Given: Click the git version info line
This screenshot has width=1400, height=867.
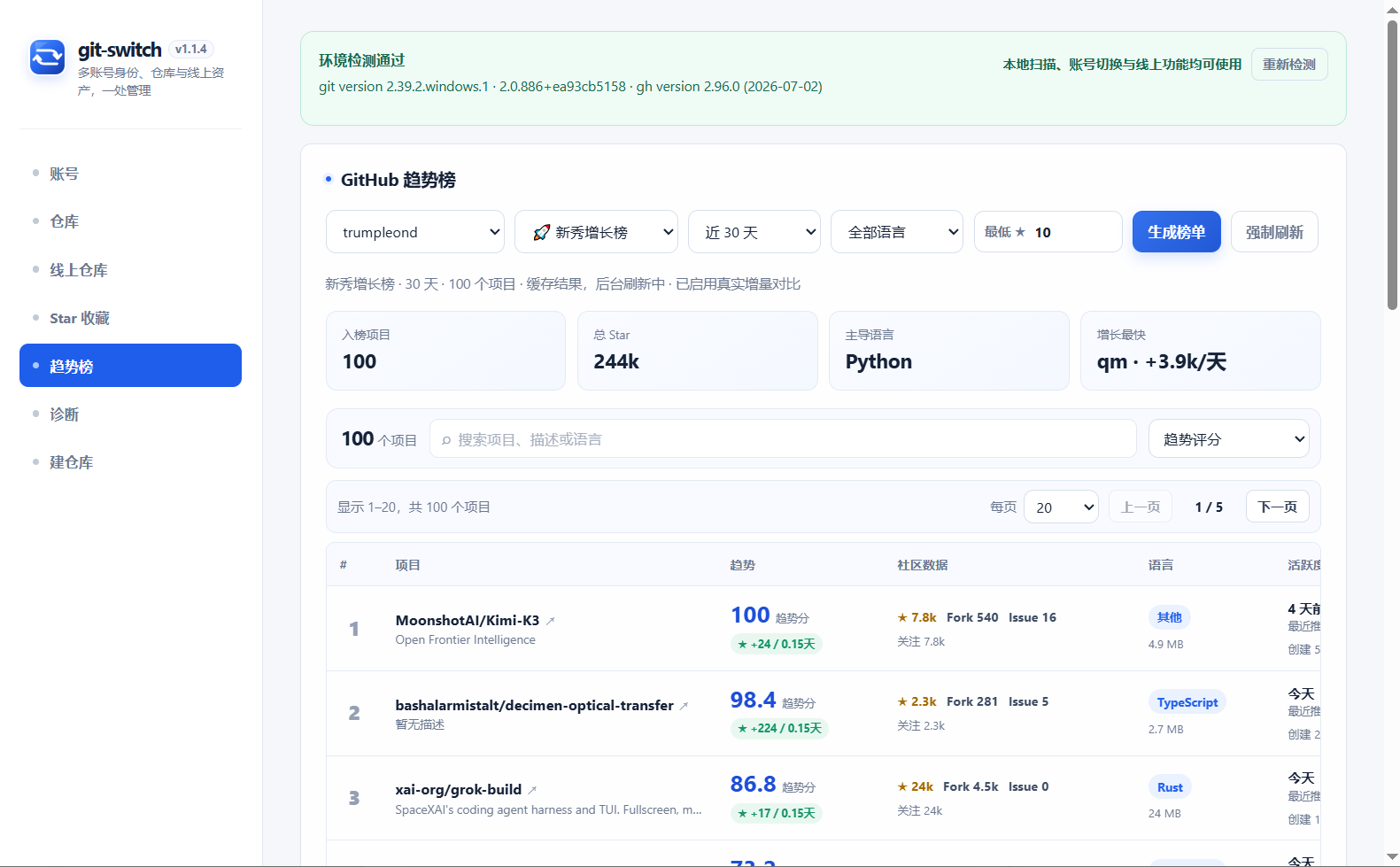Looking at the screenshot, I should click(x=570, y=87).
